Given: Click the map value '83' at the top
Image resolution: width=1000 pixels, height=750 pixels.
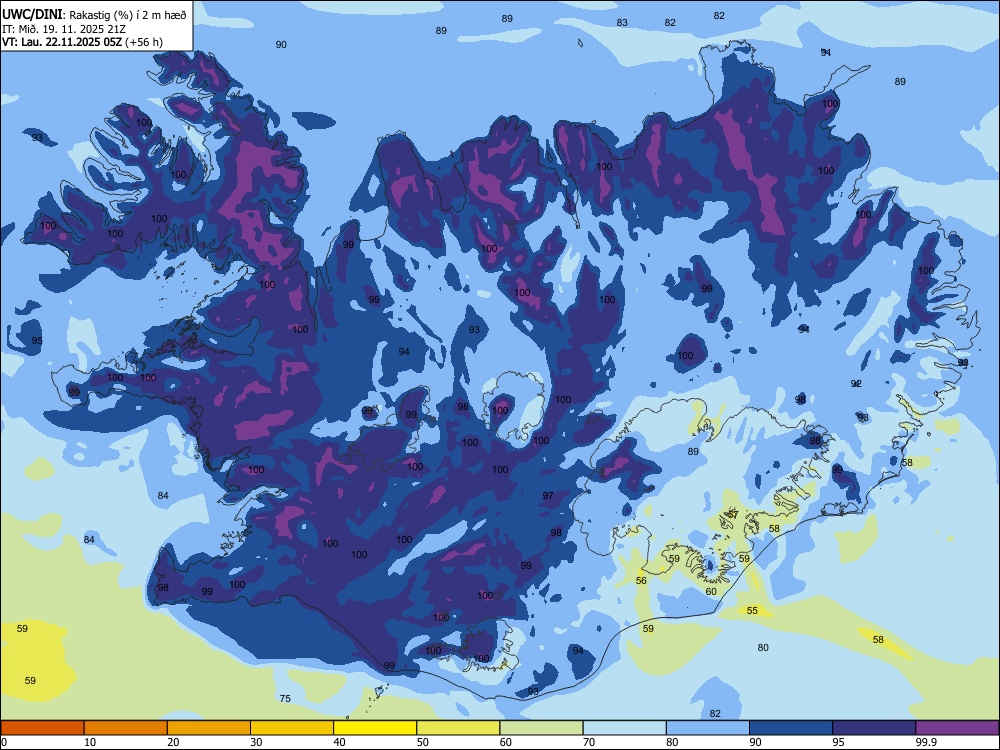Looking at the screenshot, I should coord(622,22).
